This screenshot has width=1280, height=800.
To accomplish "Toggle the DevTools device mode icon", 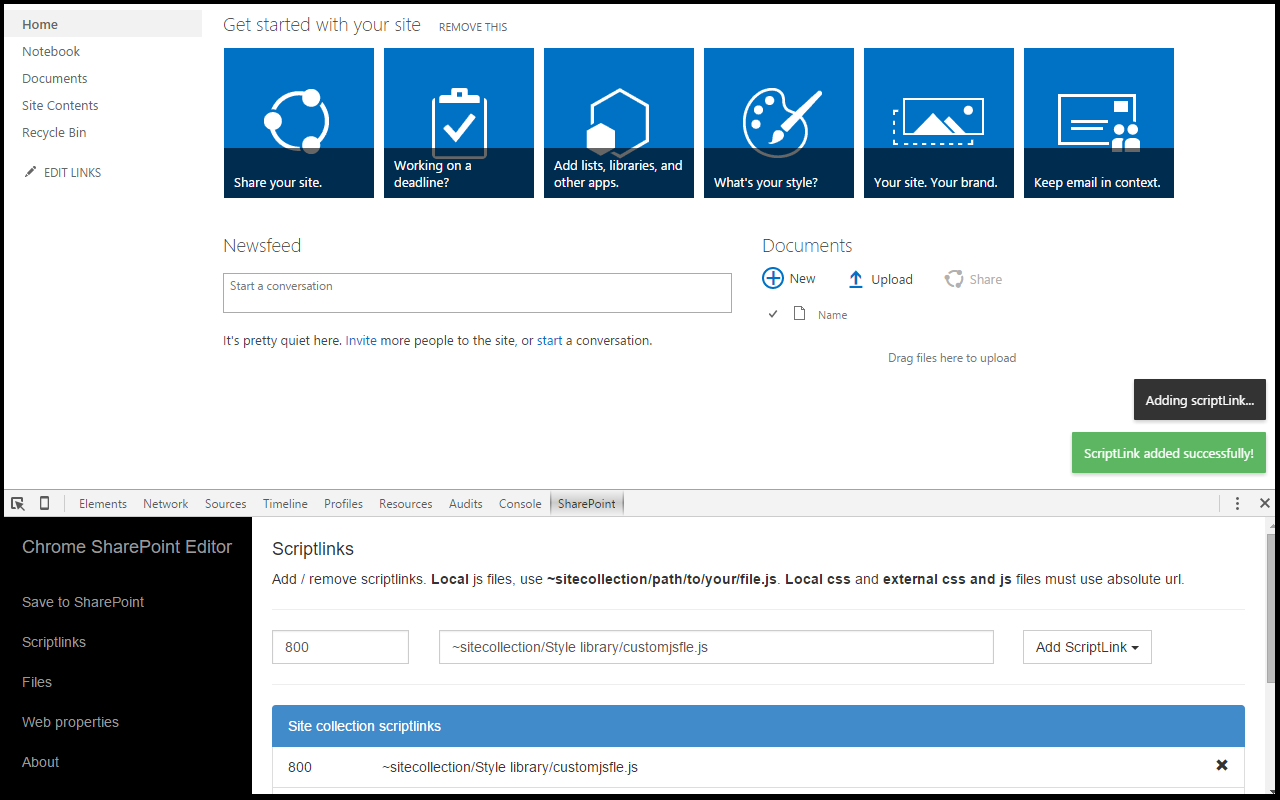I will (x=45, y=503).
